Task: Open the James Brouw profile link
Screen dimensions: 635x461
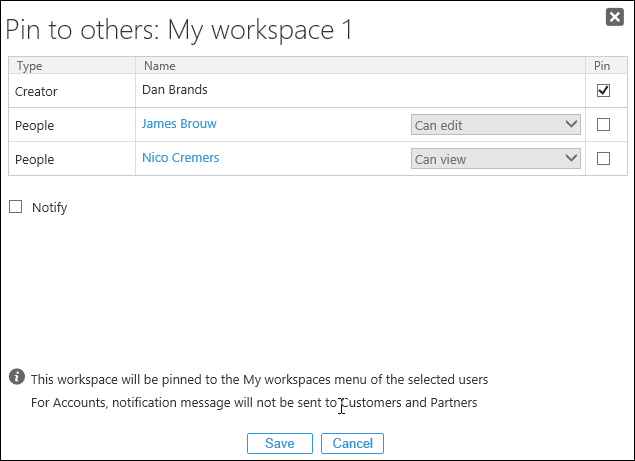Action: click(x=179, y=124)
